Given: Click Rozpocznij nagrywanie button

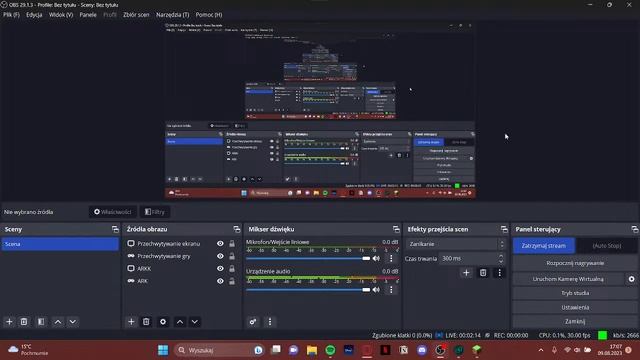Looking at the screenshot, I should 575,263.
